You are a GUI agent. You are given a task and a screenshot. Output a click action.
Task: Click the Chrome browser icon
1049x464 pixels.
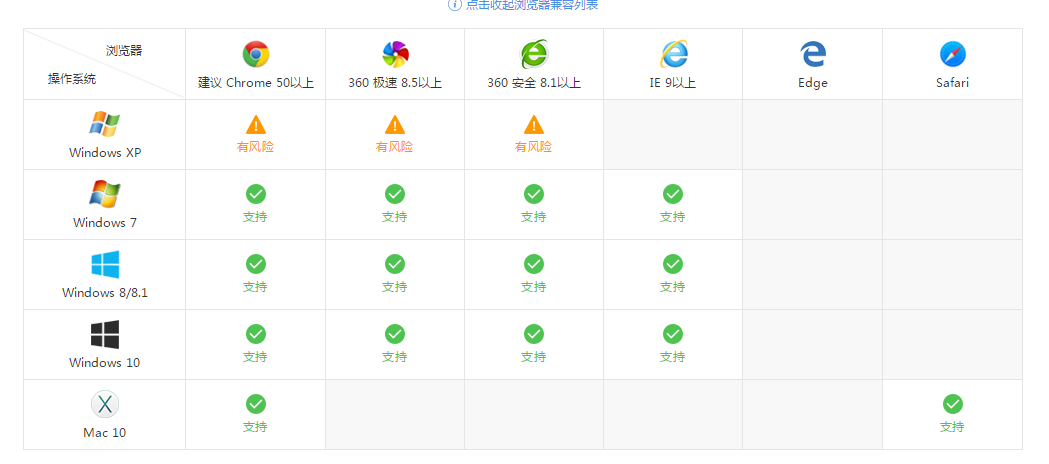coord(256,54)
